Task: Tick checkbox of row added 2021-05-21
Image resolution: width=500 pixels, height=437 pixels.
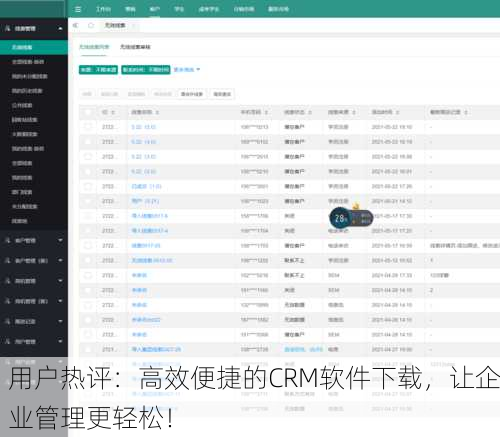Action: pyautogui.click(x=88, y=201)
